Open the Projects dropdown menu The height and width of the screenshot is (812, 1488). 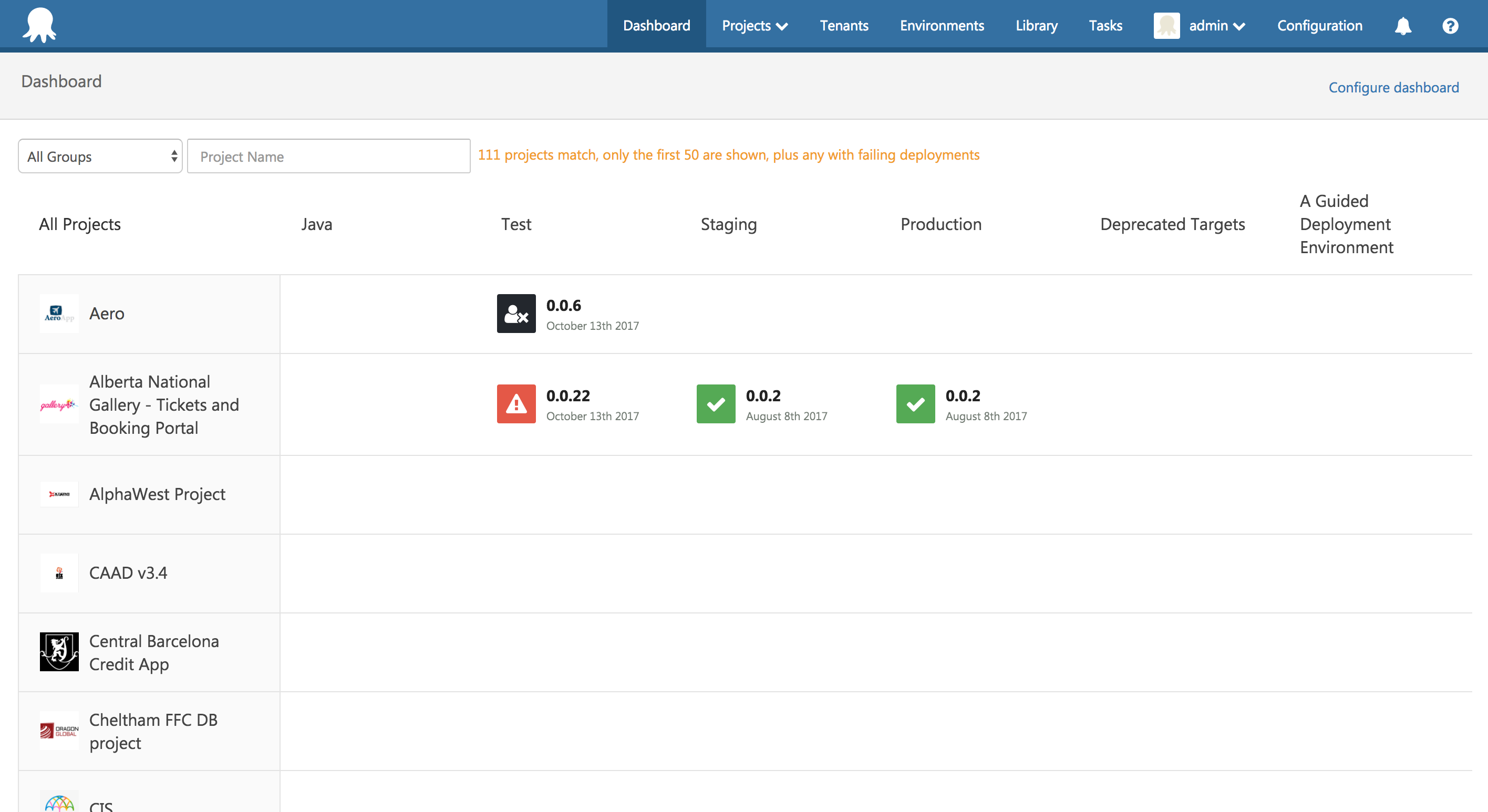[754, 25]
